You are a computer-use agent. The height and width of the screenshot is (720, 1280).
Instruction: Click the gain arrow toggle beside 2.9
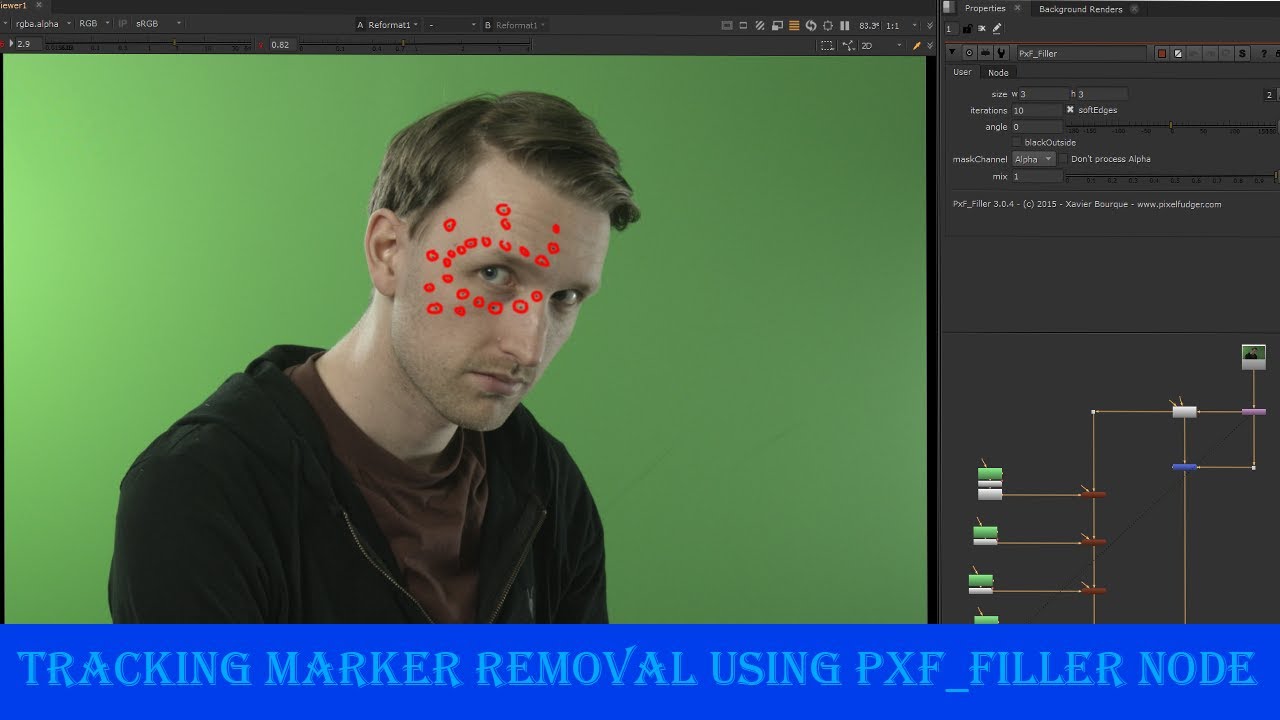pyautogui.click(x=11, y=44)
